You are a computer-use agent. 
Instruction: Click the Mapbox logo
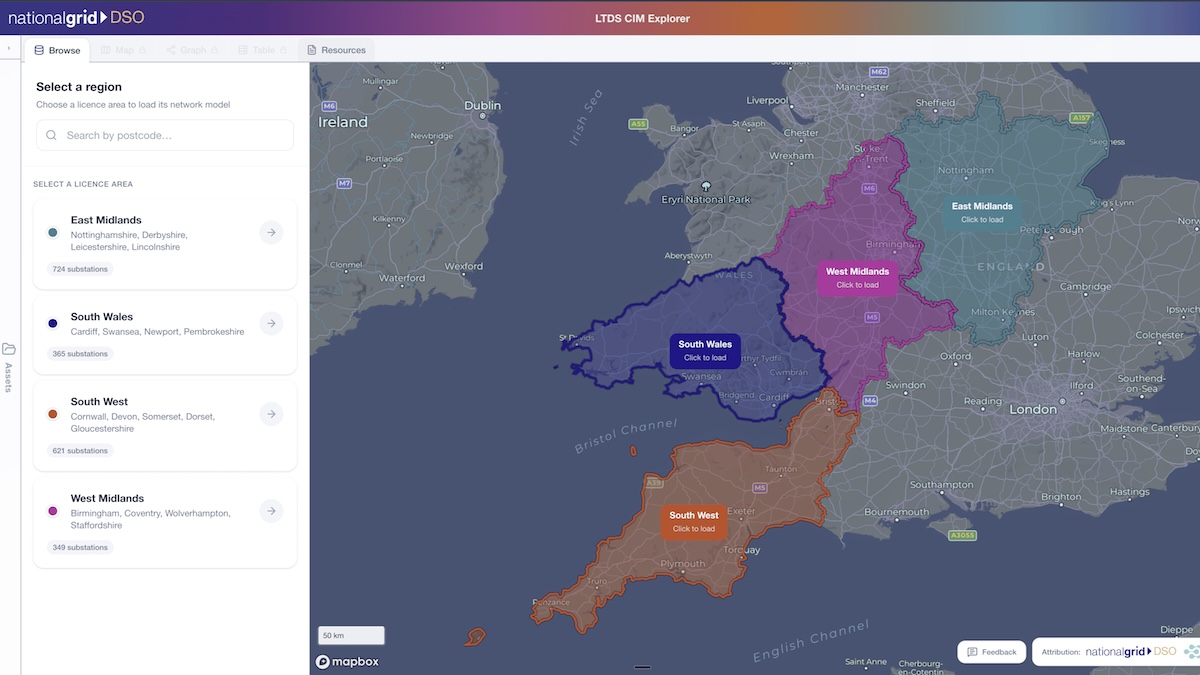pyautogui.click(x=348, y=661)
